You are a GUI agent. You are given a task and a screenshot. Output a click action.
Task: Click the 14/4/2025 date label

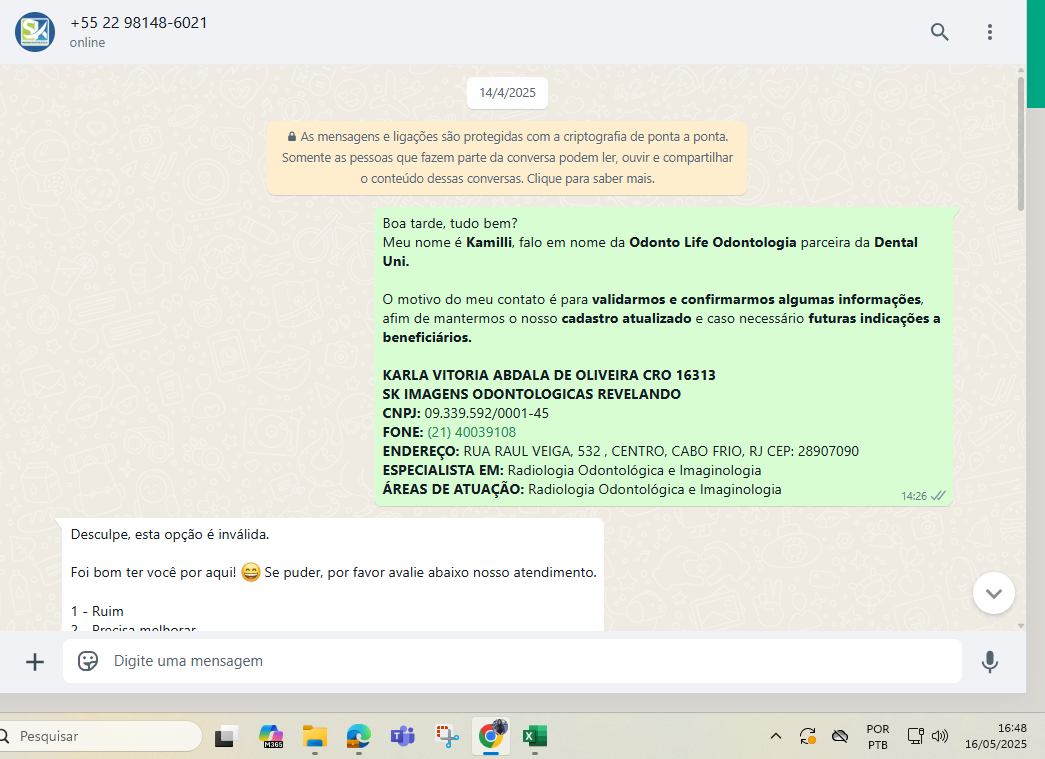tap(507, 93)
